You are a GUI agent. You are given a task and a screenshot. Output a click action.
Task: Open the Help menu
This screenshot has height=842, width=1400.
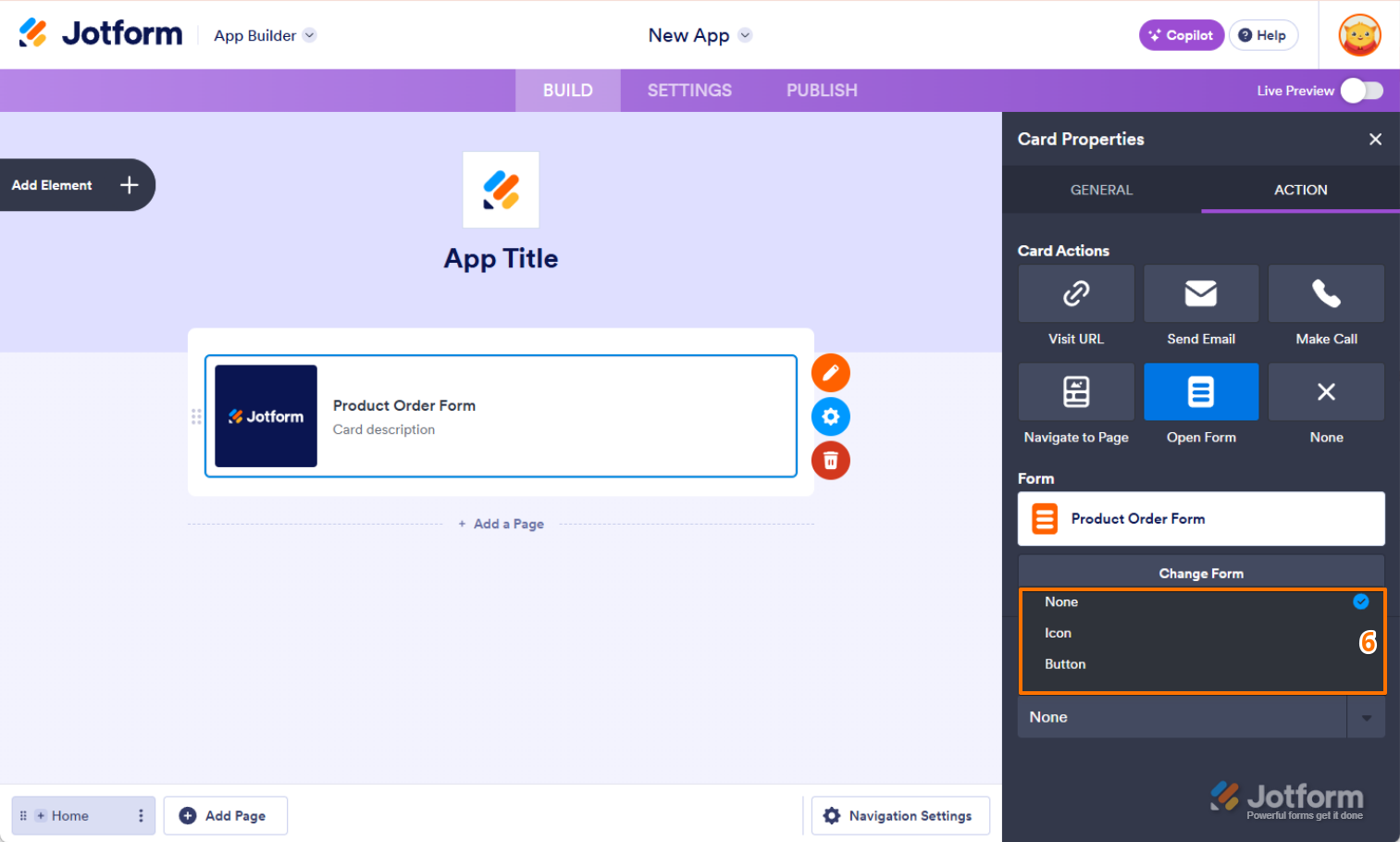coord(1263,35)
